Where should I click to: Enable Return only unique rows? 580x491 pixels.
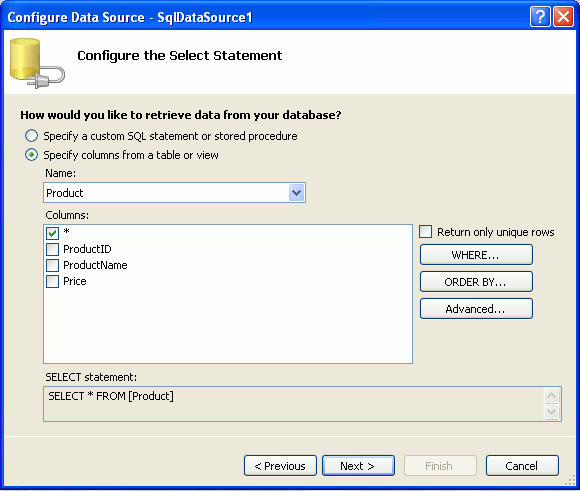point(425,232)
